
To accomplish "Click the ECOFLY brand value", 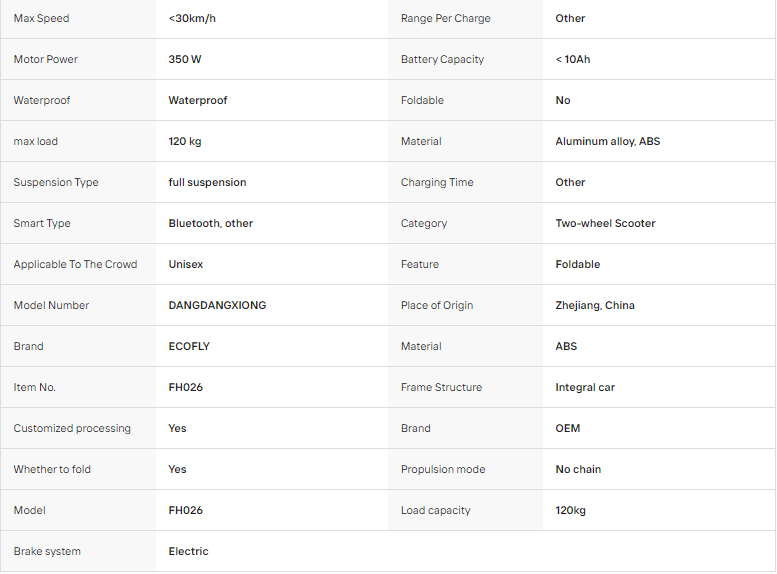I will pos(189,346).
